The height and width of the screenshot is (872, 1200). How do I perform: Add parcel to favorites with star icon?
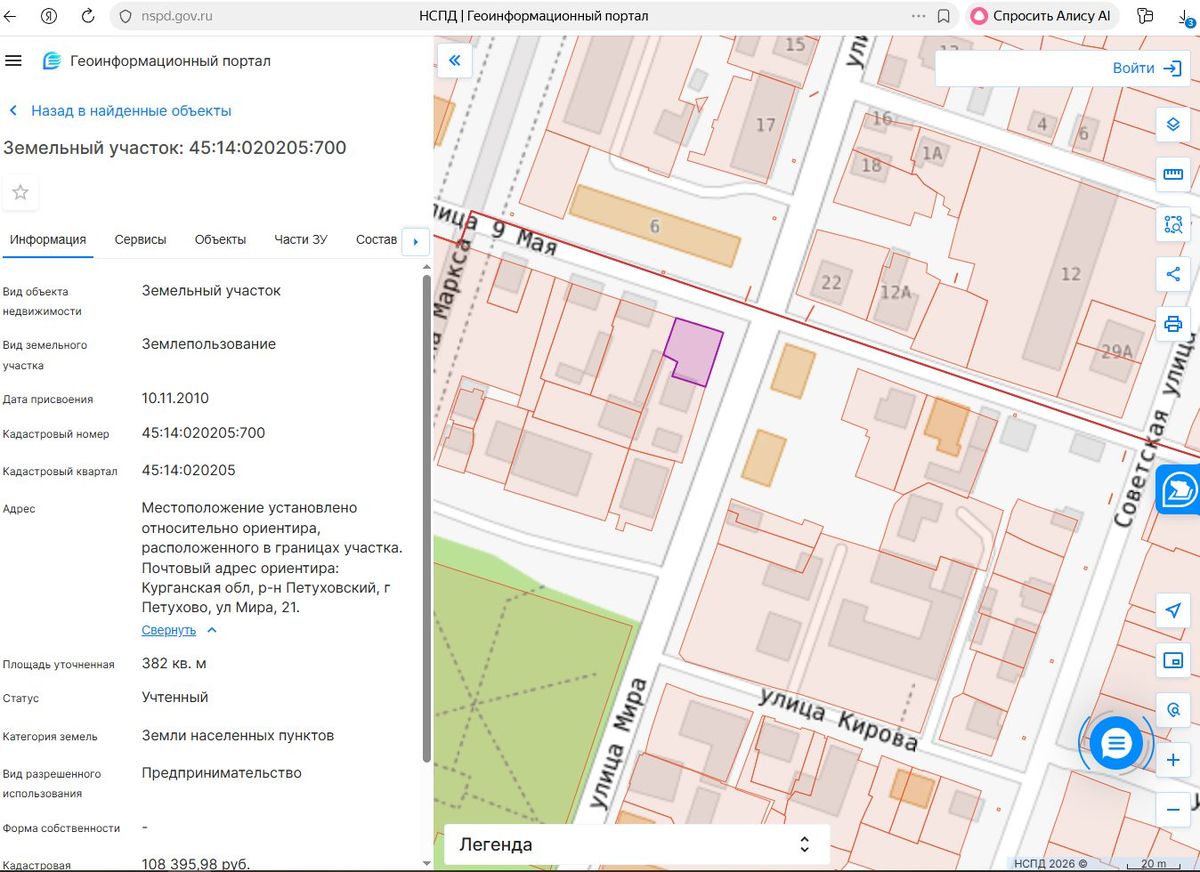pos(20,192)
